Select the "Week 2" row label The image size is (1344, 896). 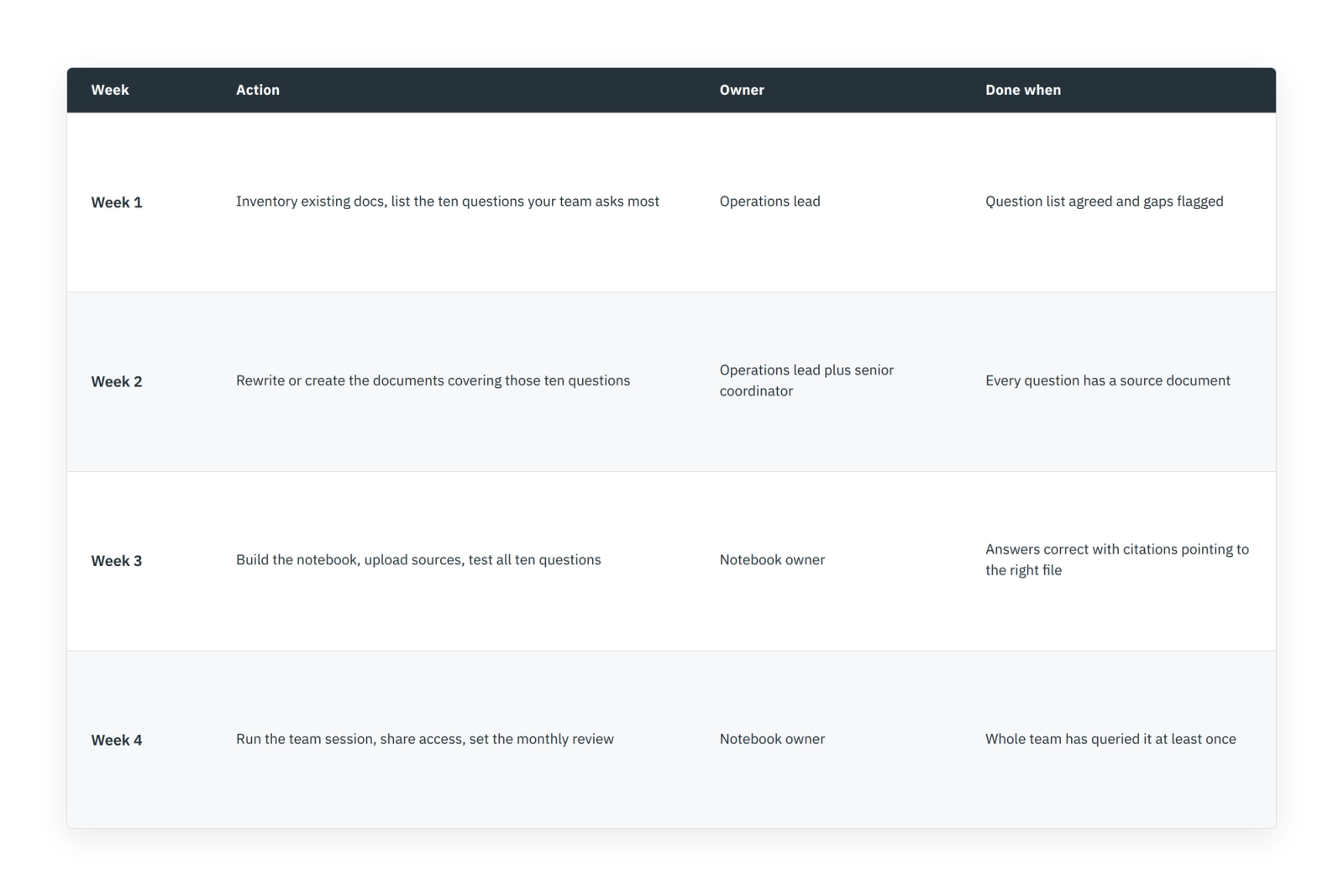pyautogui.click(x=117, y=381)
